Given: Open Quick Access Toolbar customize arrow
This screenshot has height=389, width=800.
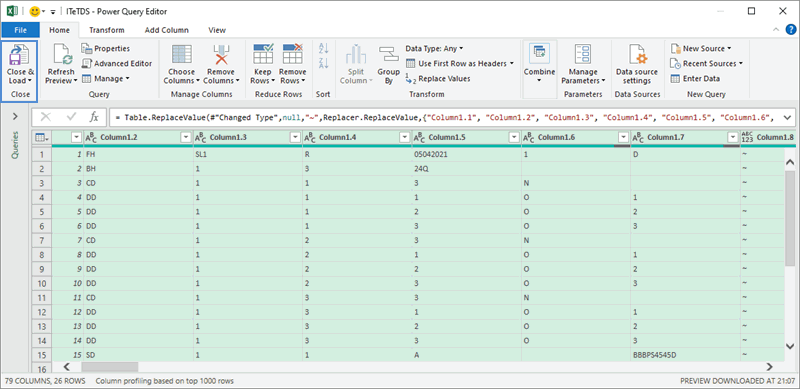Looking at the screenshot, I should [x=53, y=12].
